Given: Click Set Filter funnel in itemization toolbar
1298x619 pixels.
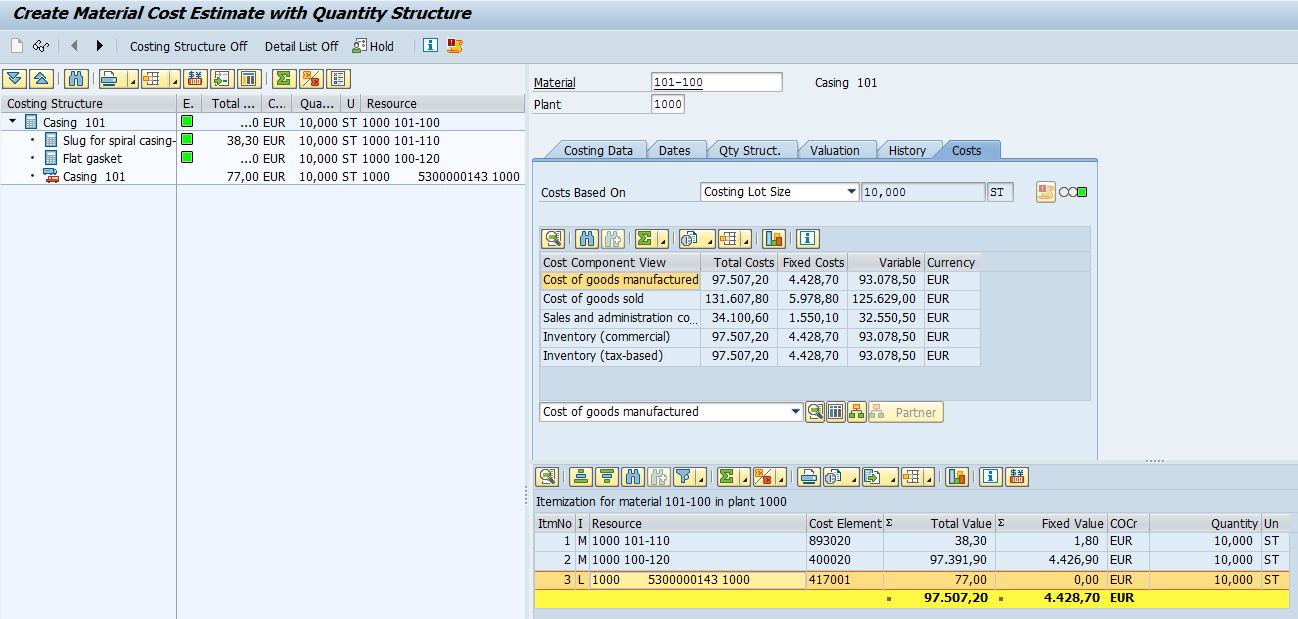Looking at the screenshot, I should 683,477.
